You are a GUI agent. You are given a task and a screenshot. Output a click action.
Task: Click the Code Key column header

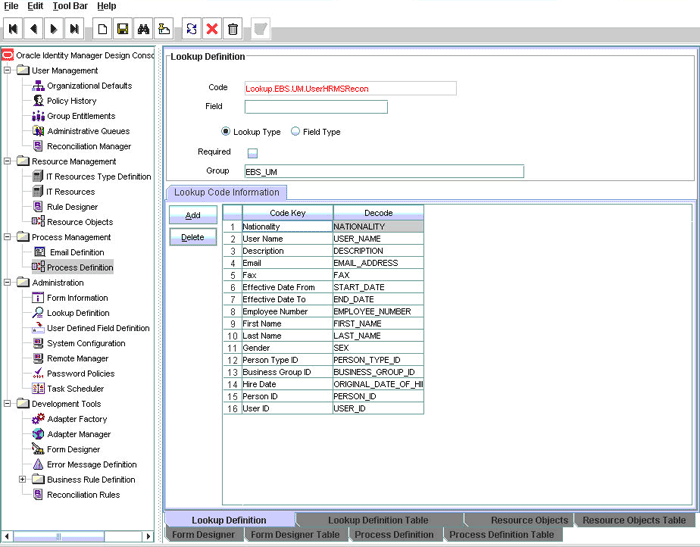coord(288,213)
